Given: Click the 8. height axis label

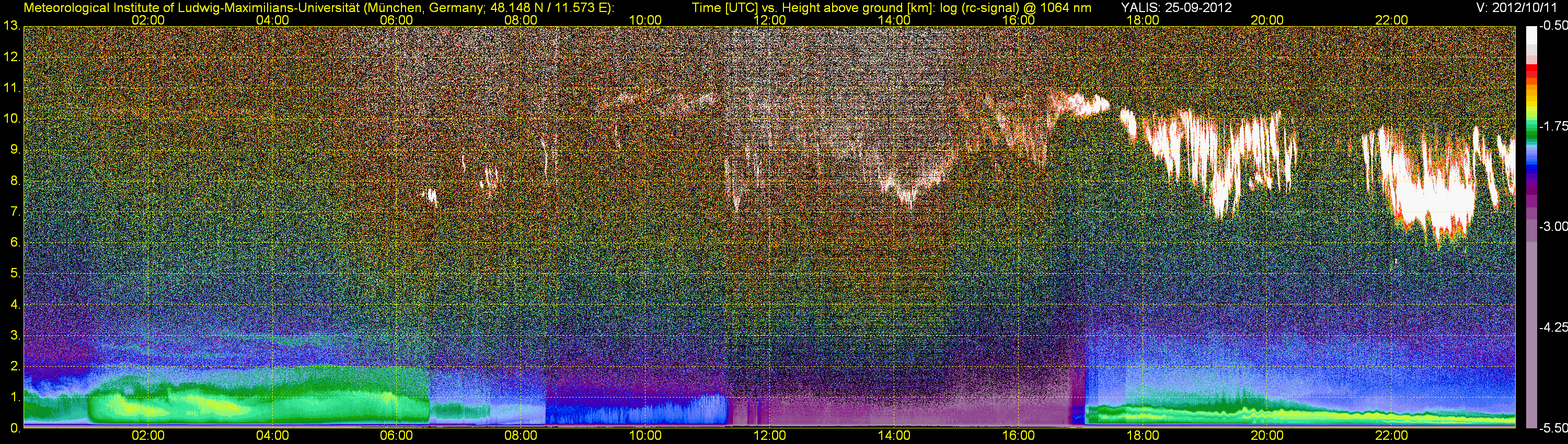Looking at the screenshot, I should [x=15, y=181].
